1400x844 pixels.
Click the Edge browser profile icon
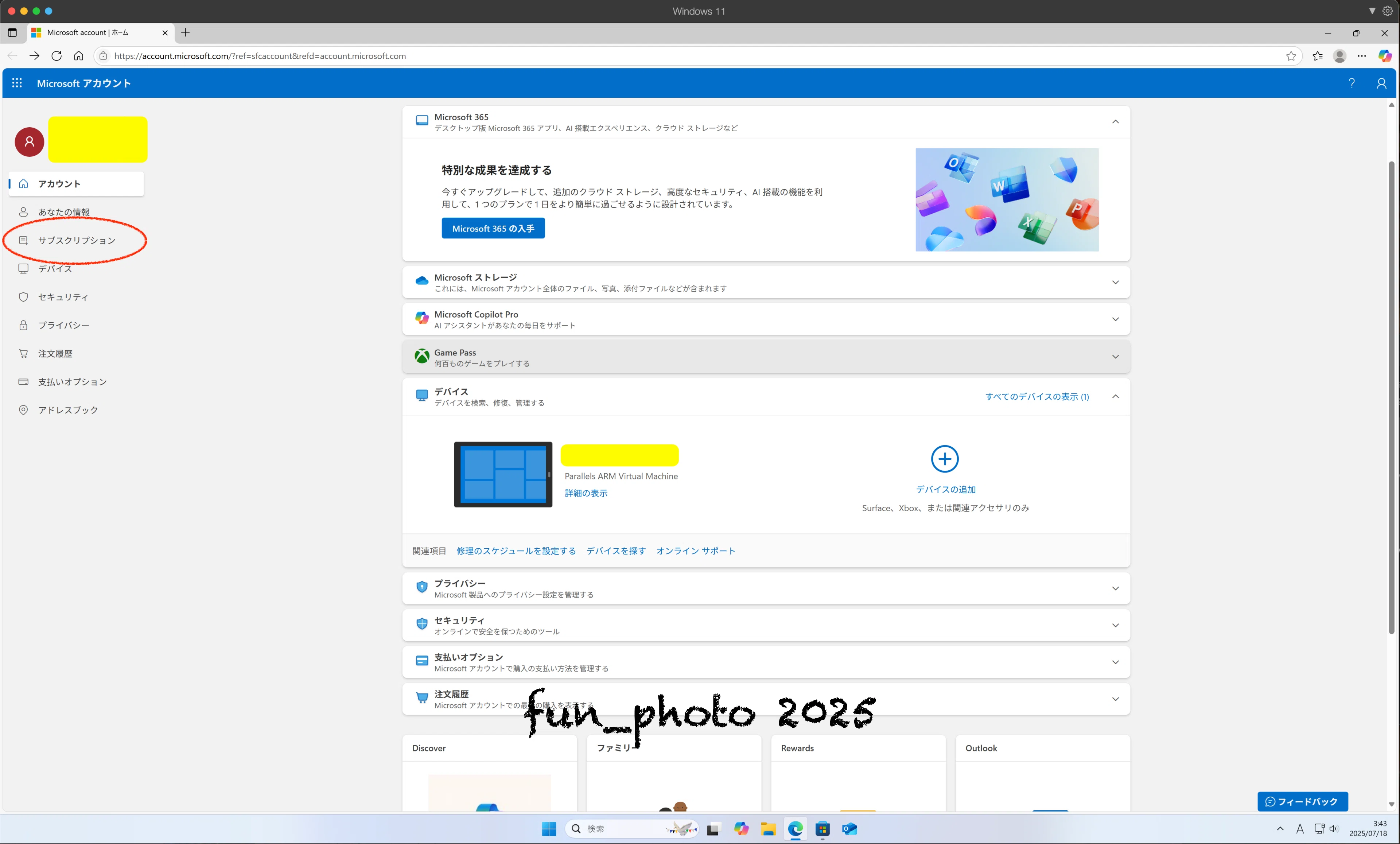tap(1339, 56)
